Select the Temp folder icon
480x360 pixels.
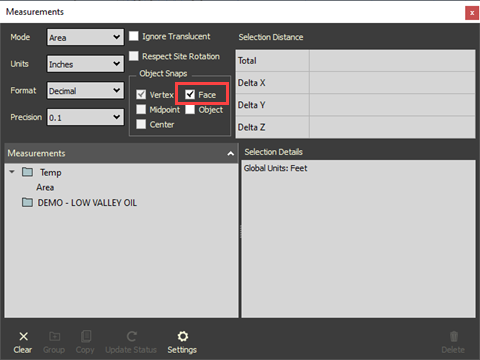27,172
